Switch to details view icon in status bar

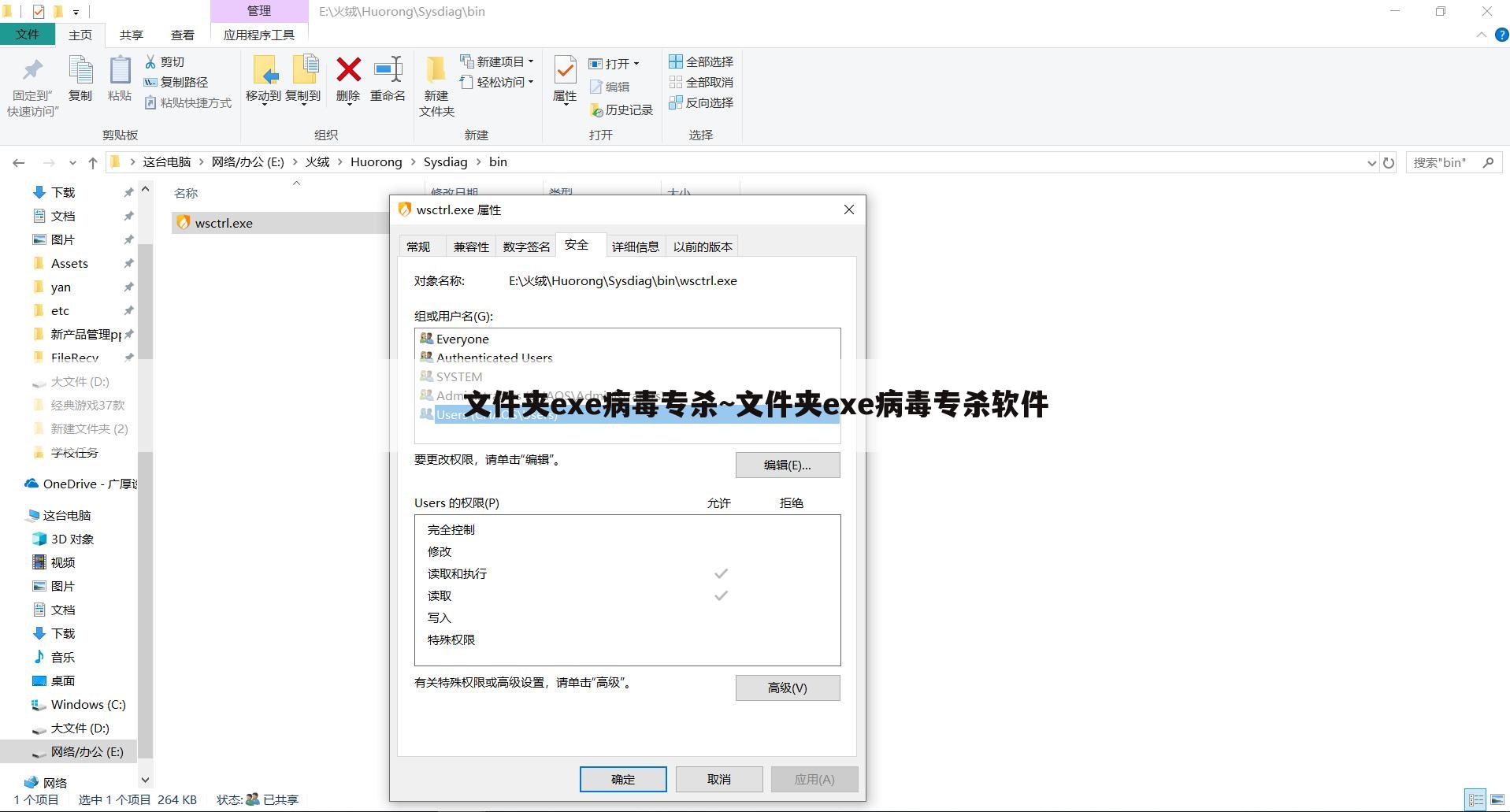coord(1475,799)
